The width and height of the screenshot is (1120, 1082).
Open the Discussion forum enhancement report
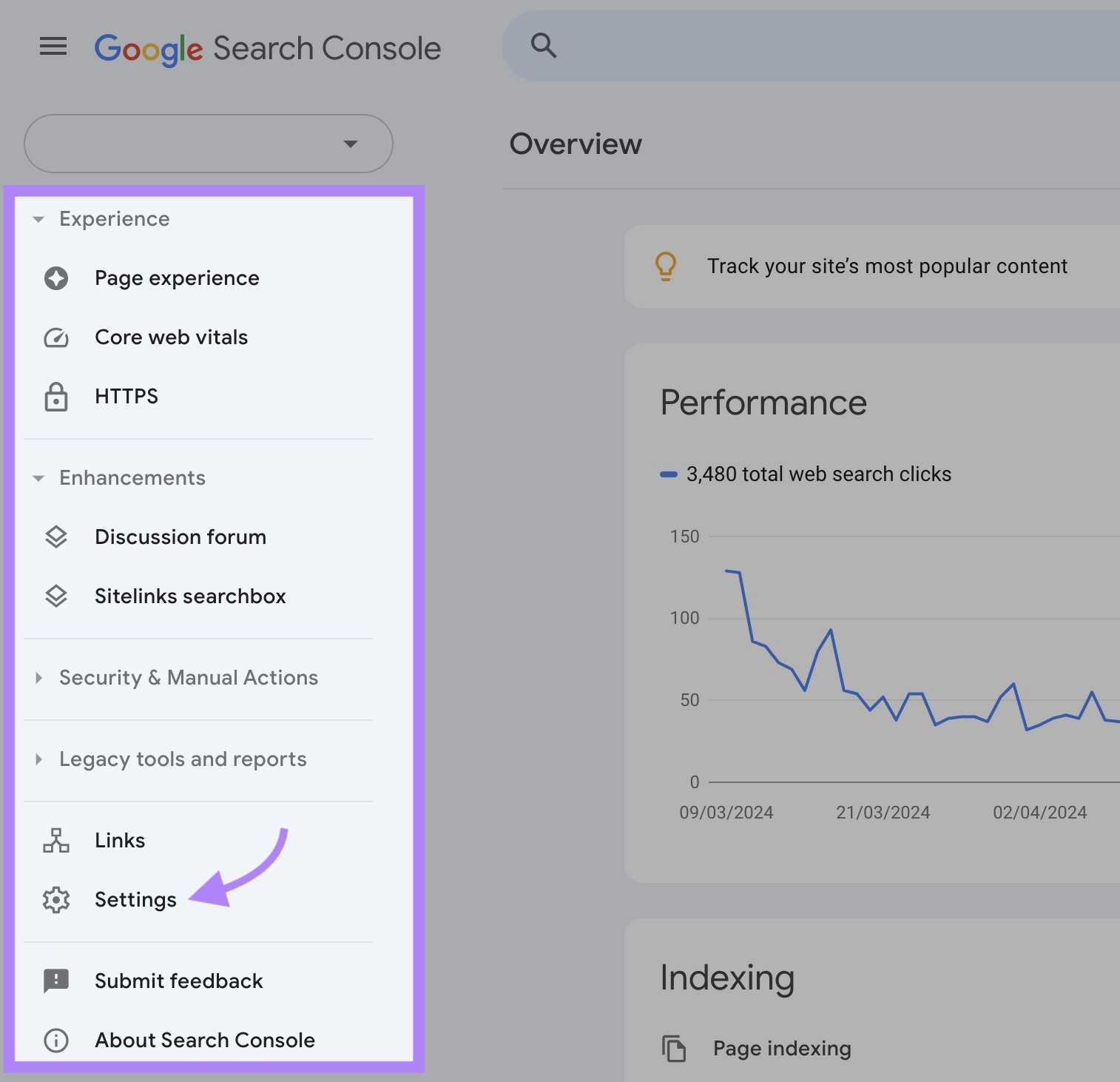click(x=180, y=537)
